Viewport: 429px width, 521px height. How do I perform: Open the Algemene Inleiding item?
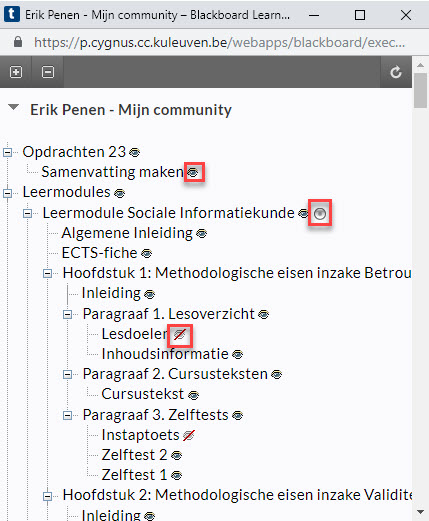point(127,233)
